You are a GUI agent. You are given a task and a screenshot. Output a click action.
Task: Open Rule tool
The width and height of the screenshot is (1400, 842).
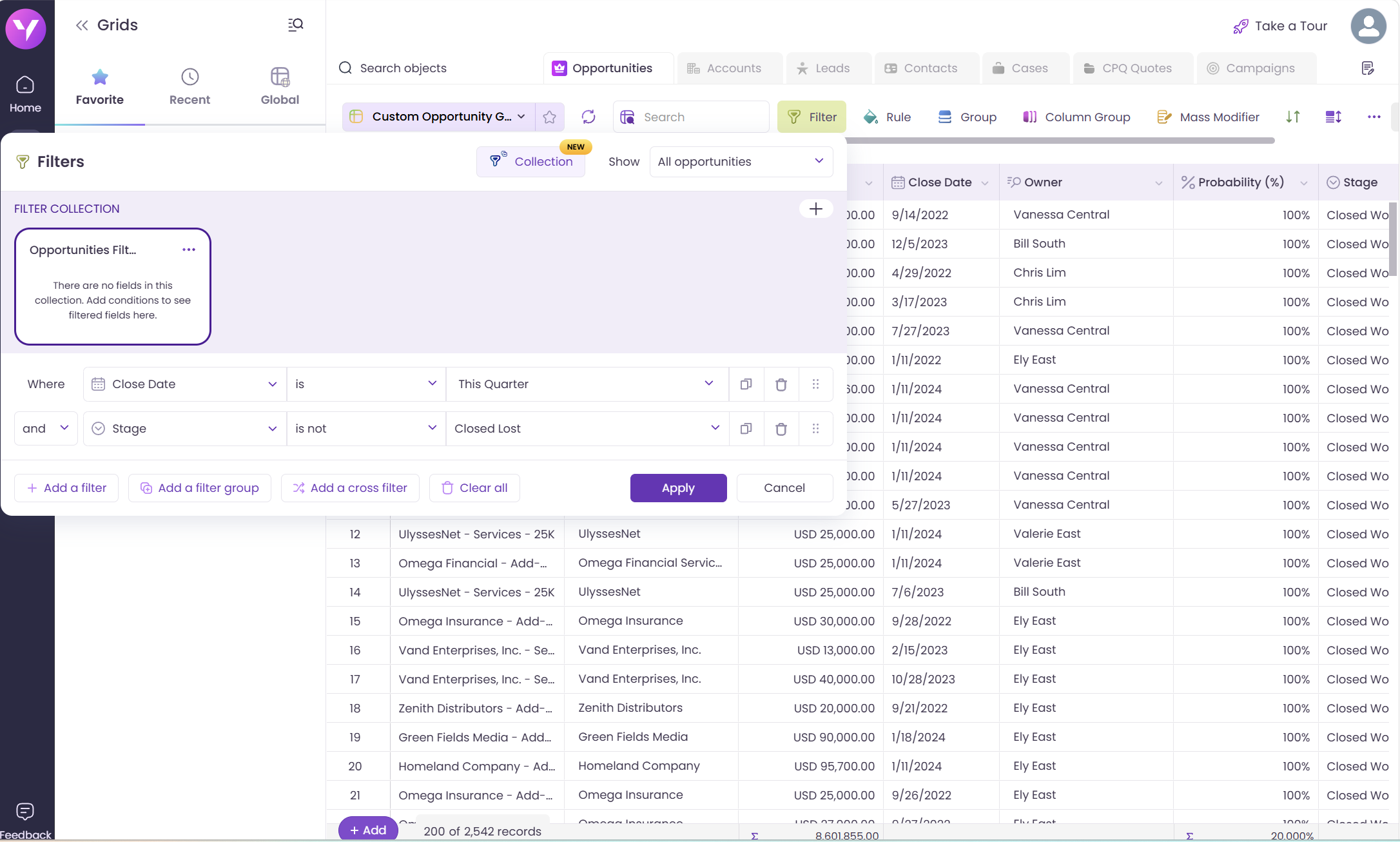pyautogui.click(x=887, y=117)
